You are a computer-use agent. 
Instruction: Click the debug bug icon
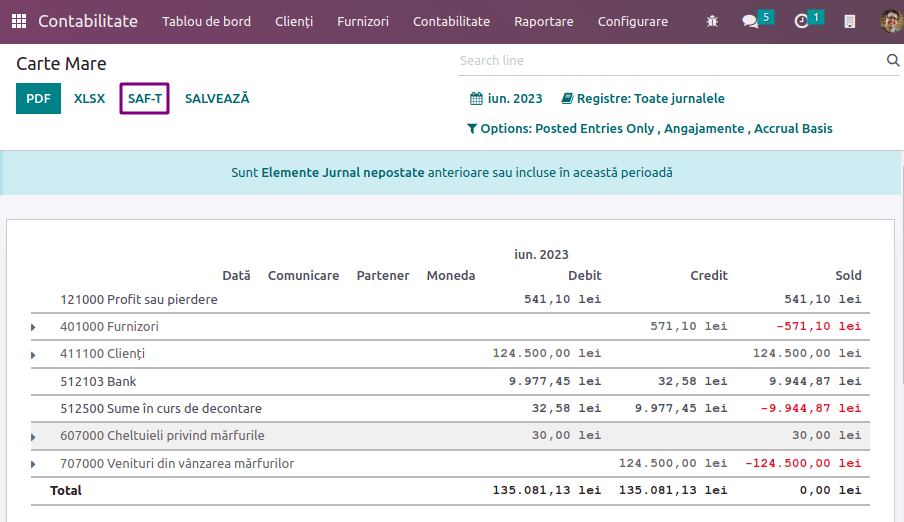(x=712, y=21)
